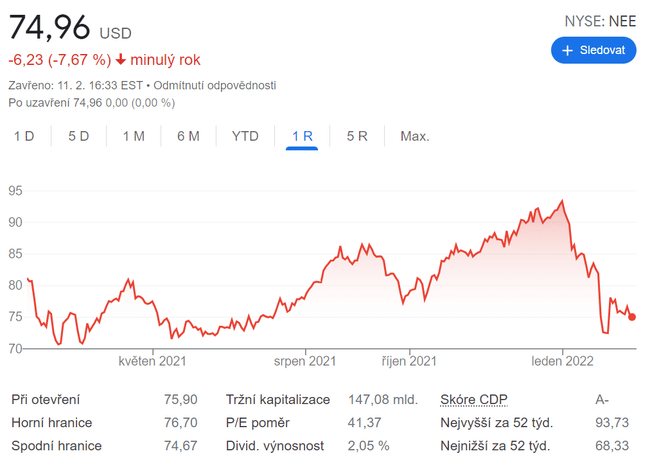This screenshot has width=650, height=469.
Task: Switch to the 5 D tab
Action: click(78, 136)
